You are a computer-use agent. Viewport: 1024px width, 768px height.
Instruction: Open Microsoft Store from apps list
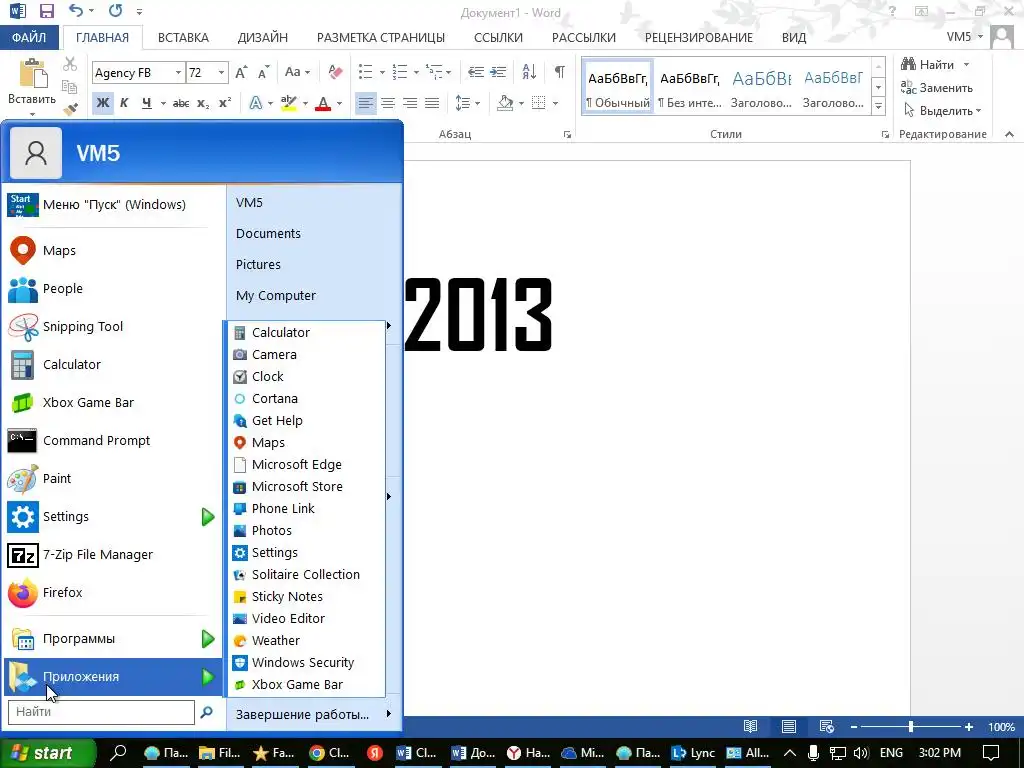pos(307,487)
